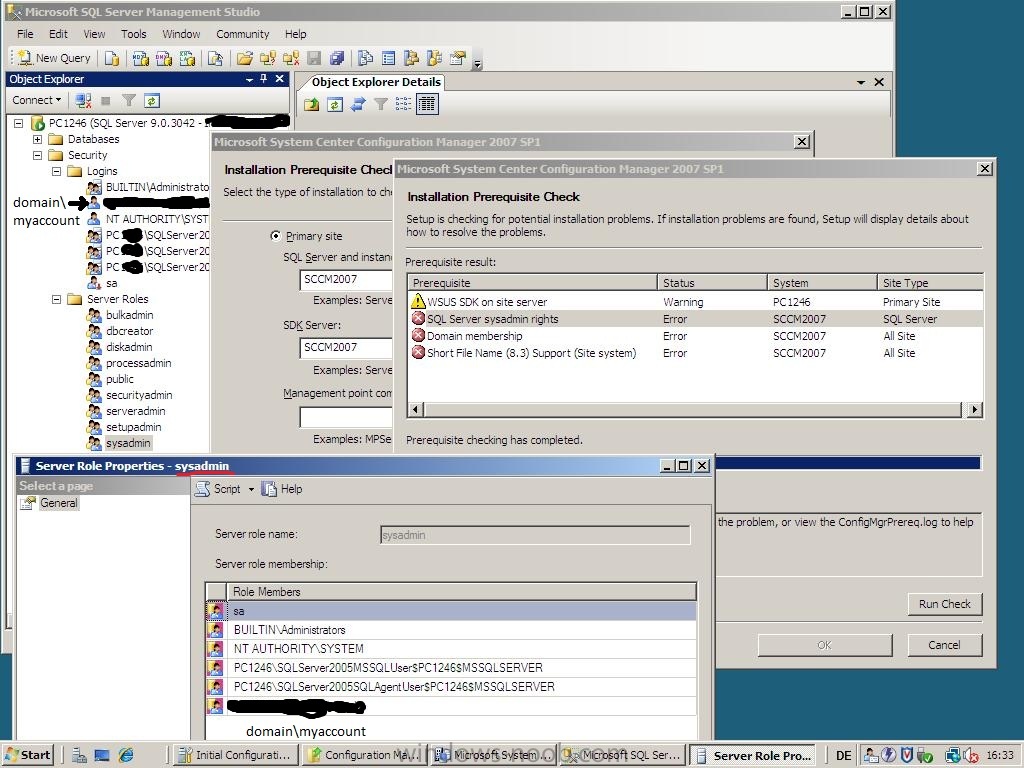Open the Edit menu
1024x768 pixels.
point(58,34)
